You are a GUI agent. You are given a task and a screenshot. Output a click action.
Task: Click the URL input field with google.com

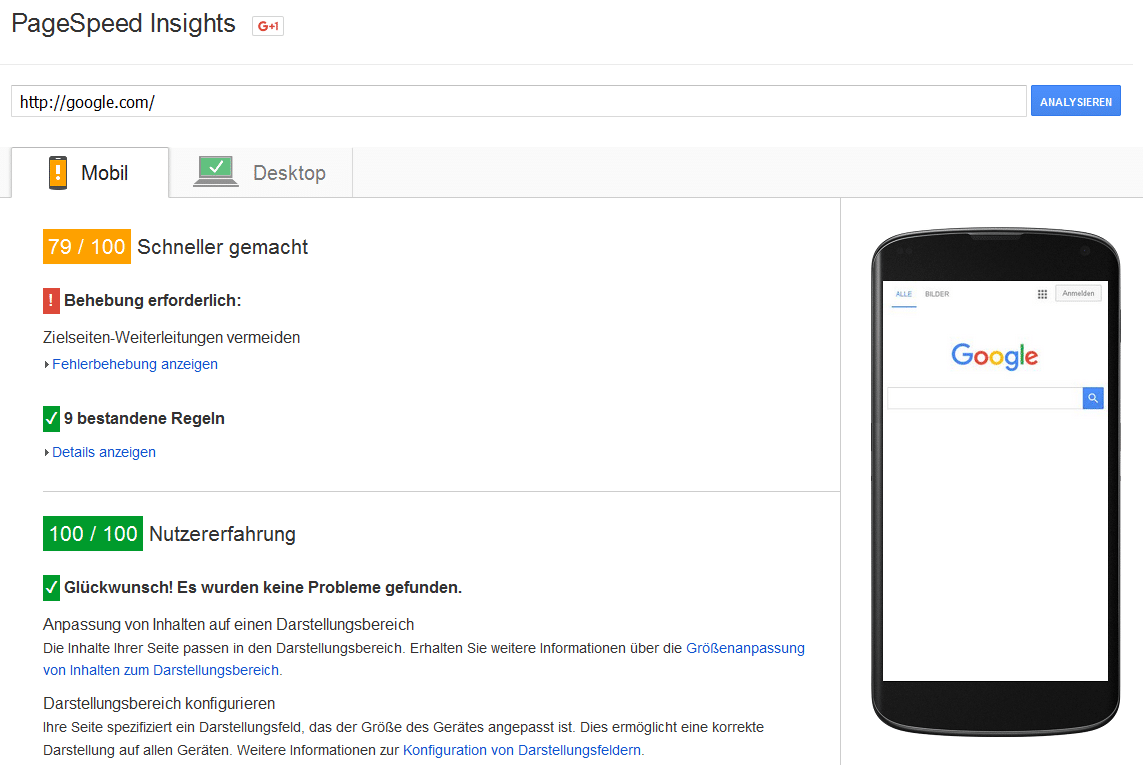pos(518,101)
